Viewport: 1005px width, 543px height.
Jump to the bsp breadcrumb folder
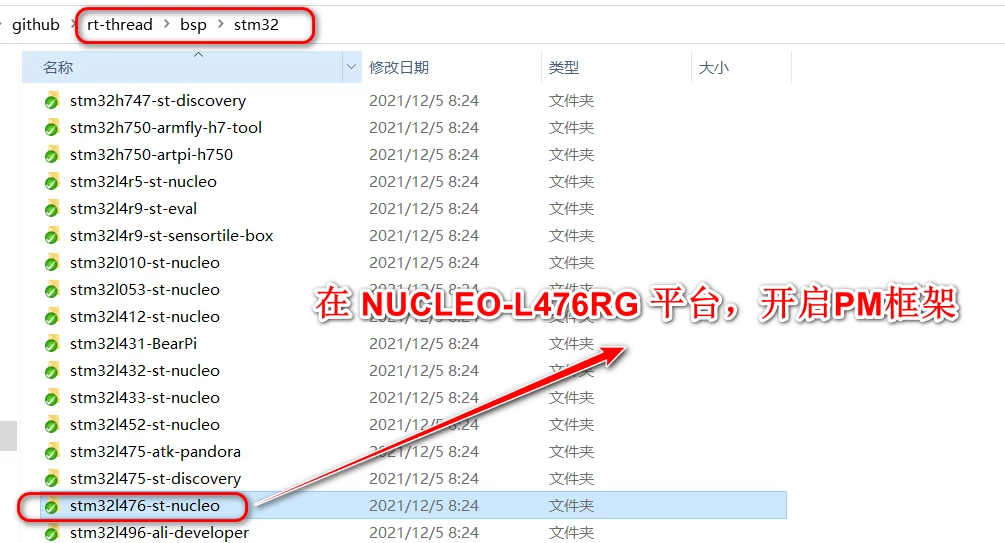(x=193, y=24)
